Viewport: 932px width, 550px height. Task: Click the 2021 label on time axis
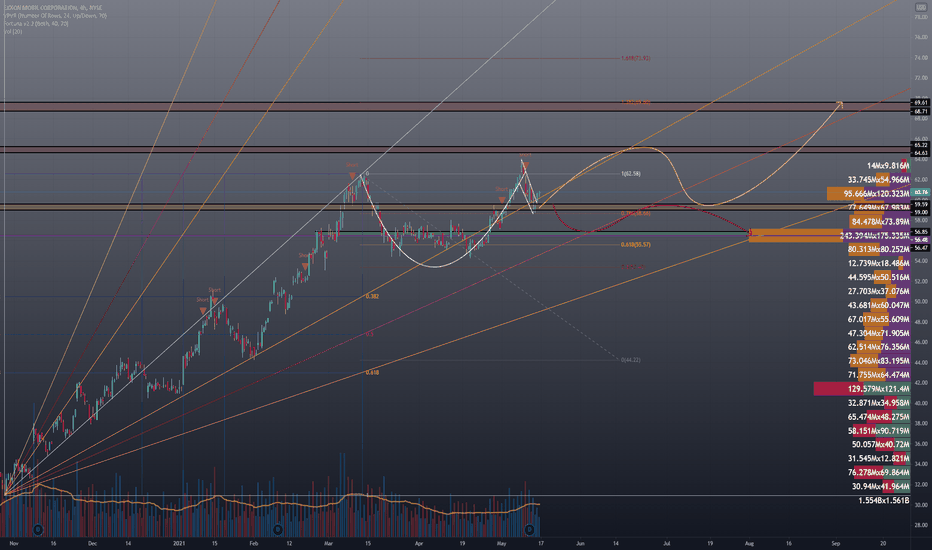click(180, 543)
